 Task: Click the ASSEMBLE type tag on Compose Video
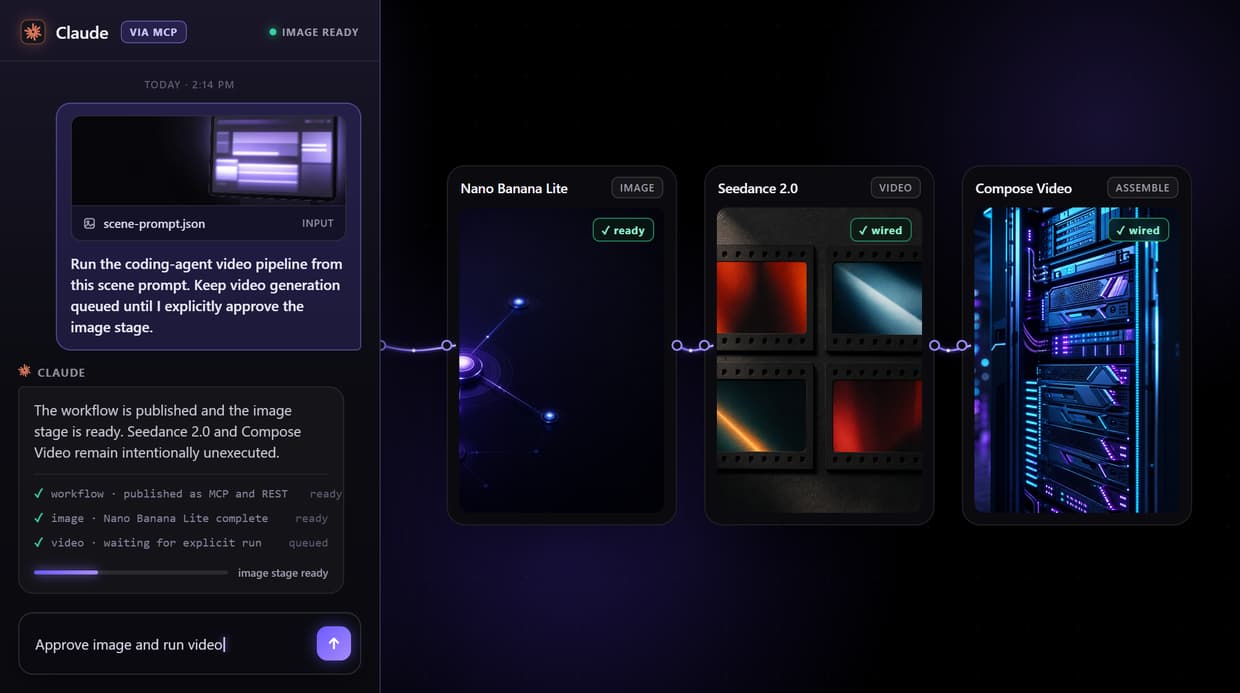pyautogui.click(x=1143, y=188)
